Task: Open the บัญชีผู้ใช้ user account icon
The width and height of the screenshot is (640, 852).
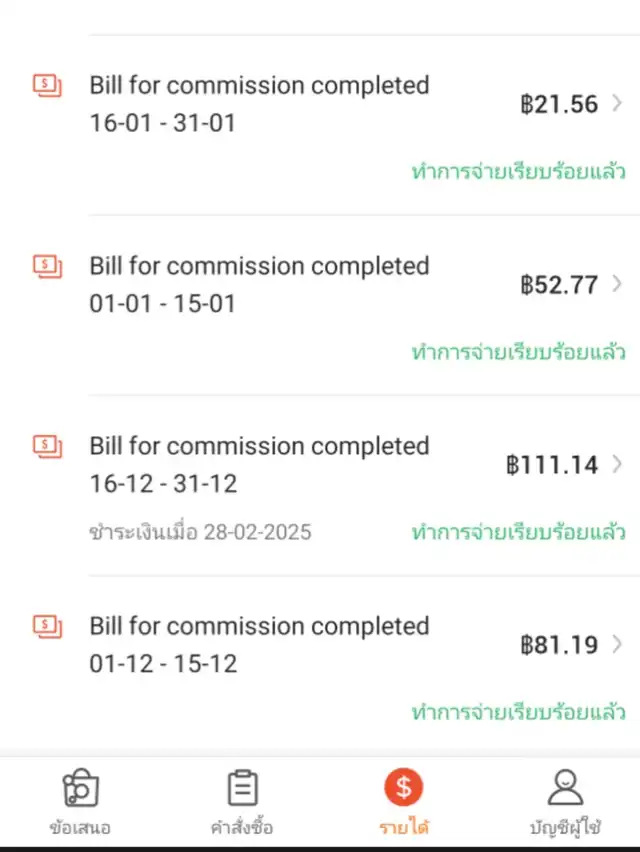Action: tap(565, 788)
